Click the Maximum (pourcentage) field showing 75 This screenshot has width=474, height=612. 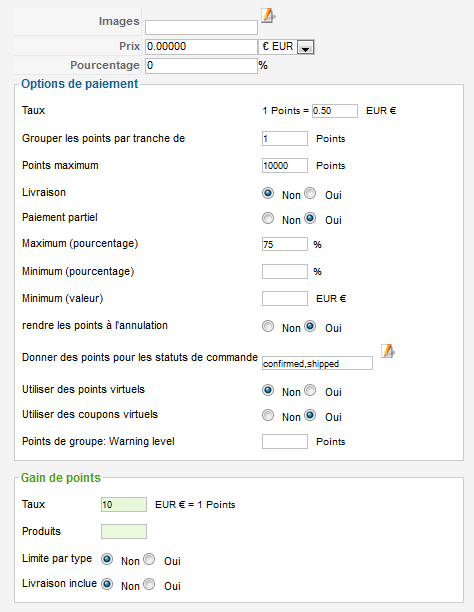pos(285,244)
